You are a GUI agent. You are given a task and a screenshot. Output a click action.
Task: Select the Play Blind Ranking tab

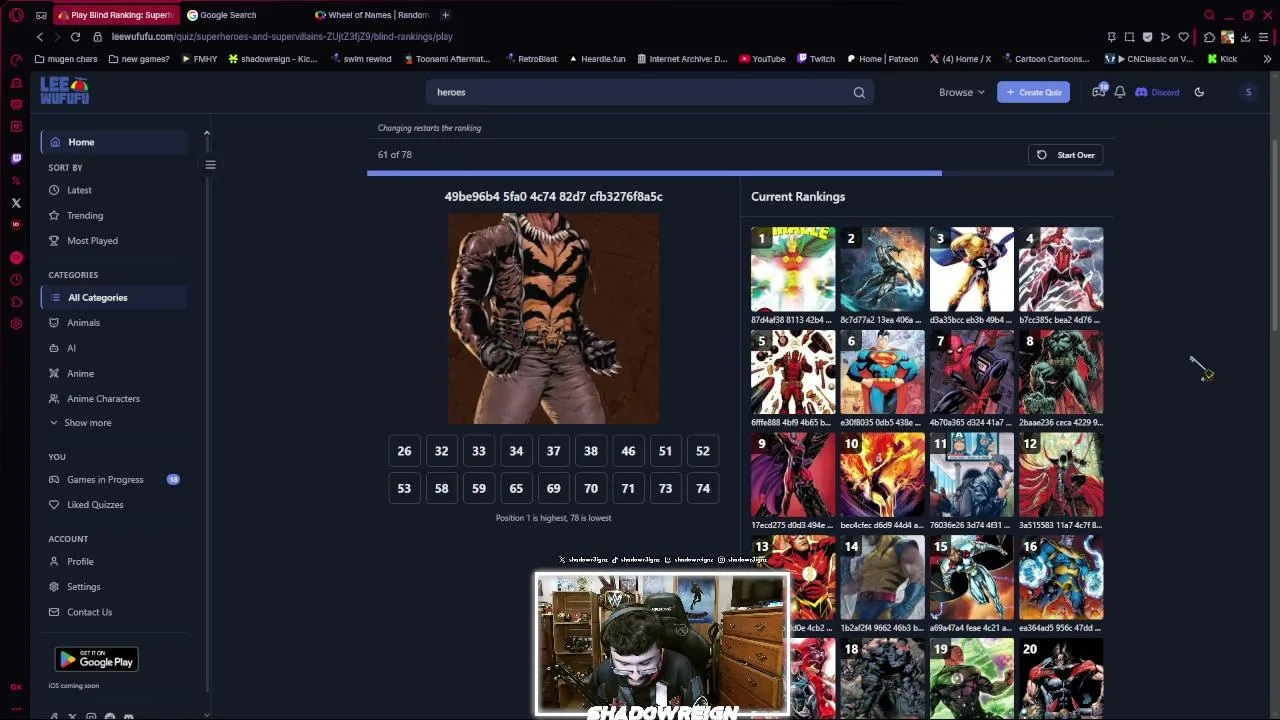point(116,15)
